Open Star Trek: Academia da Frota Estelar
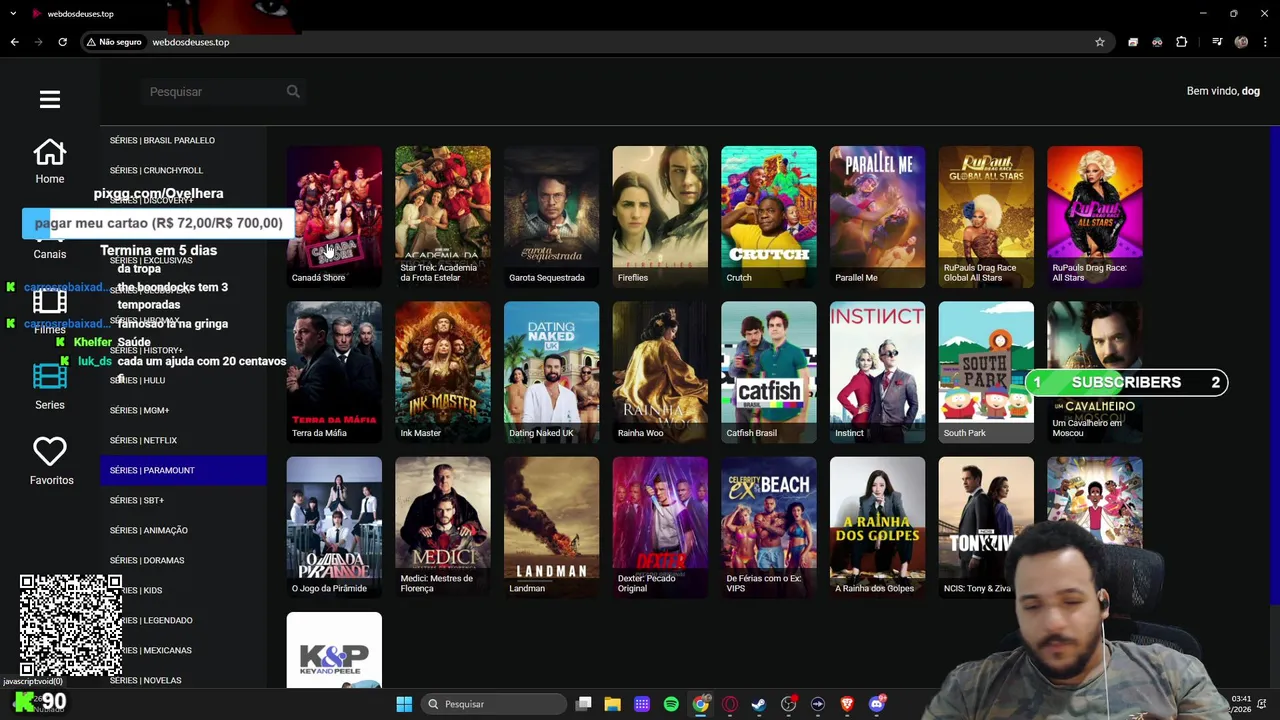 [443, 216]
